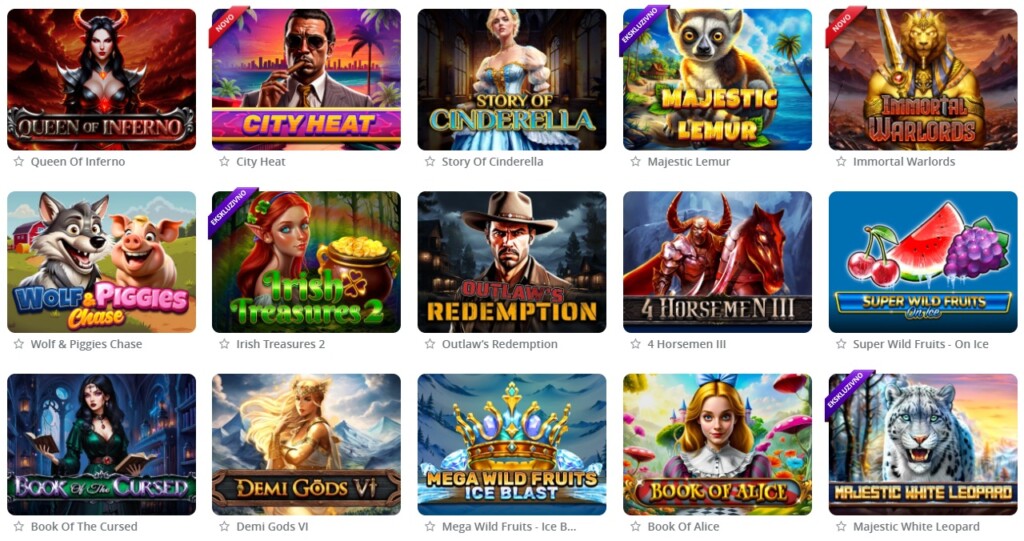This screenshot has width=1024, height=541.
Task: Mark City Heat as favorite star
Action: [x=224, y=161]
